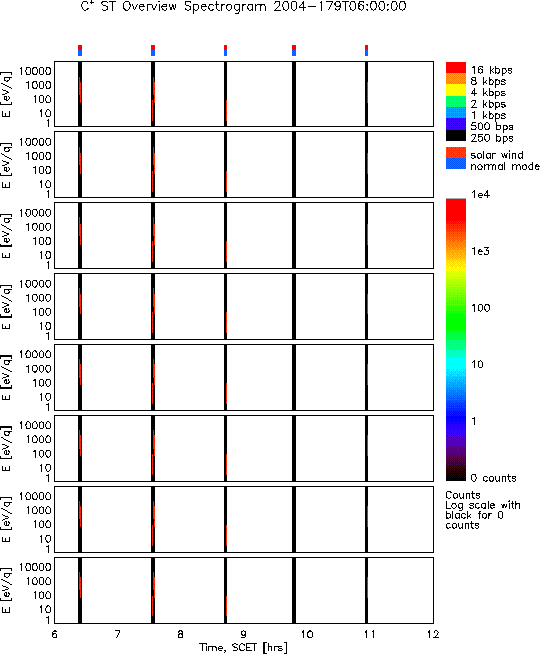Click the 8 kbps orange legend swatch
The width and height of the screenshot is (540, 654).
[x=456, y=79]
